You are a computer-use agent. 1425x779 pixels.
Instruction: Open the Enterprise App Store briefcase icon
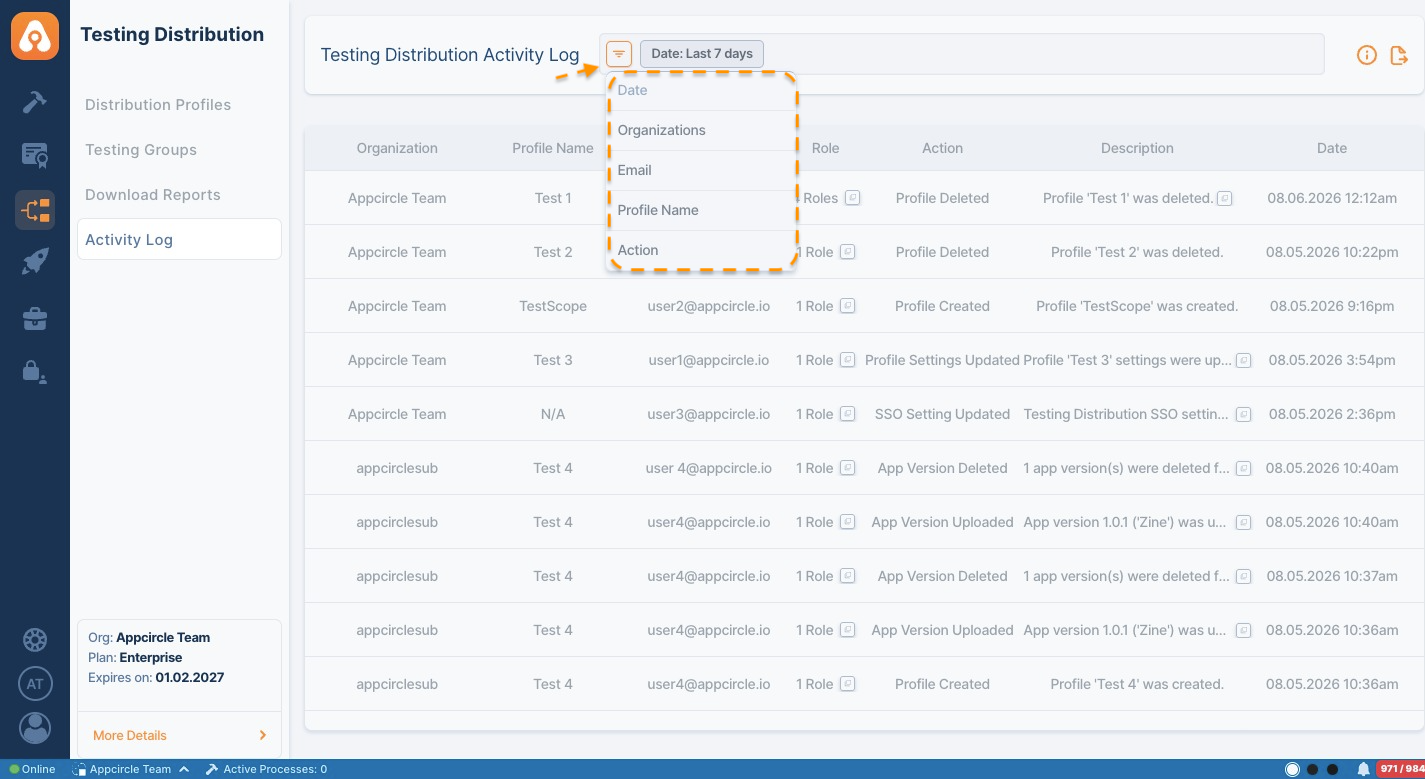(x=35, y=319)
